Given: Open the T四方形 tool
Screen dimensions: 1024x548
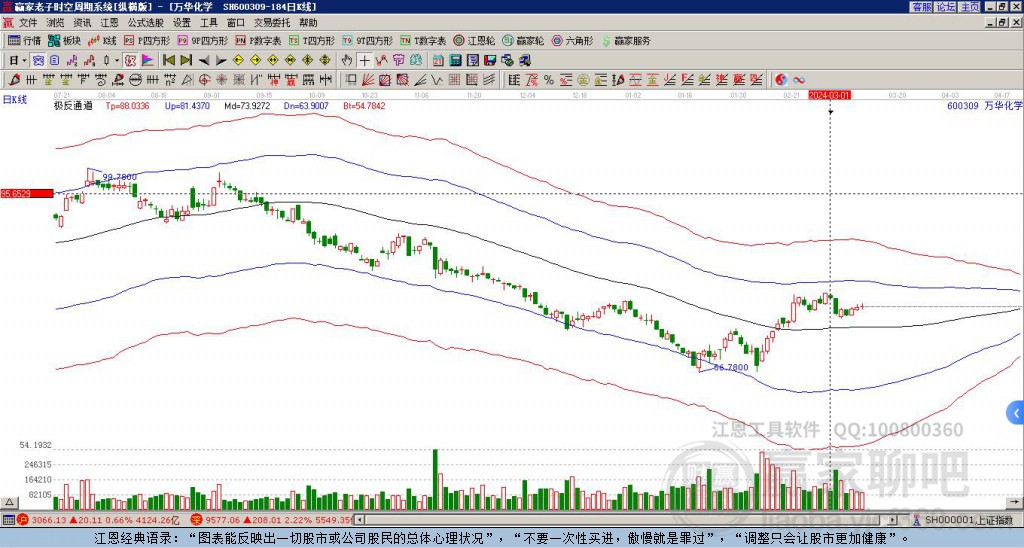Looking at the screenshot, I should 312,40.
